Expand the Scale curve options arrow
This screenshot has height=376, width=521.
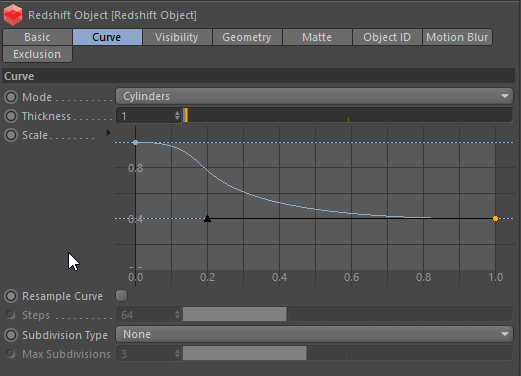pos(108,133)
